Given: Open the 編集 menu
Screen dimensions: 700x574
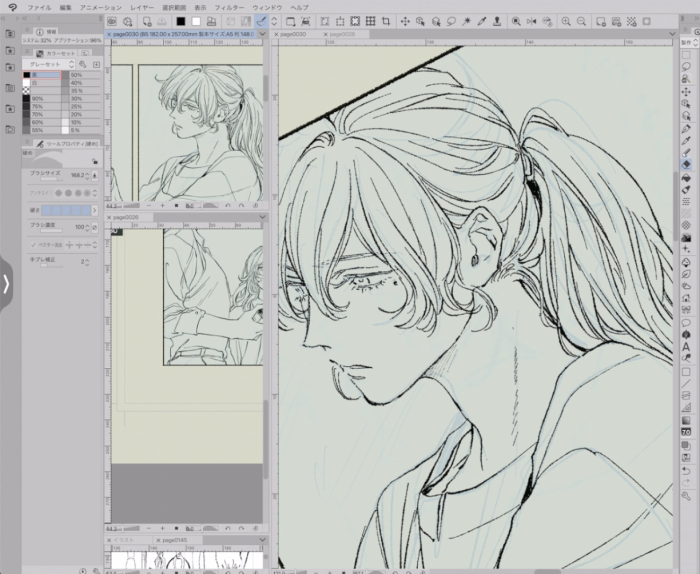Looking at the screenshot, I should click(x=65, y=8).
